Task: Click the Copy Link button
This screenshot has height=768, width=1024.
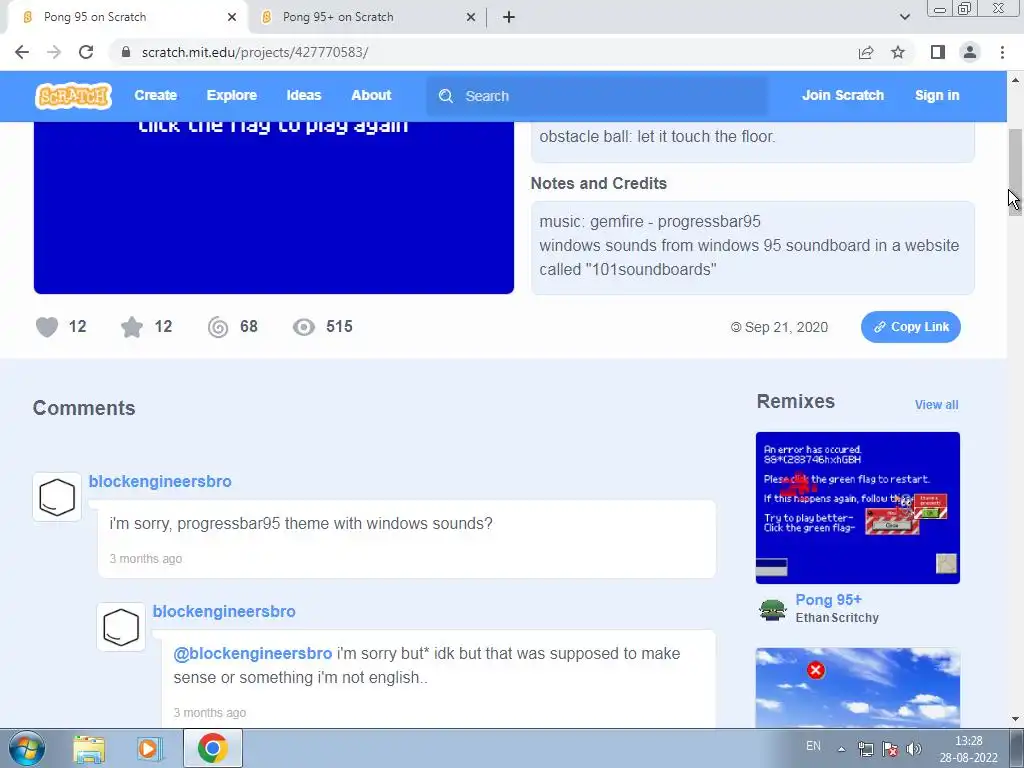Action: [911, 327]
